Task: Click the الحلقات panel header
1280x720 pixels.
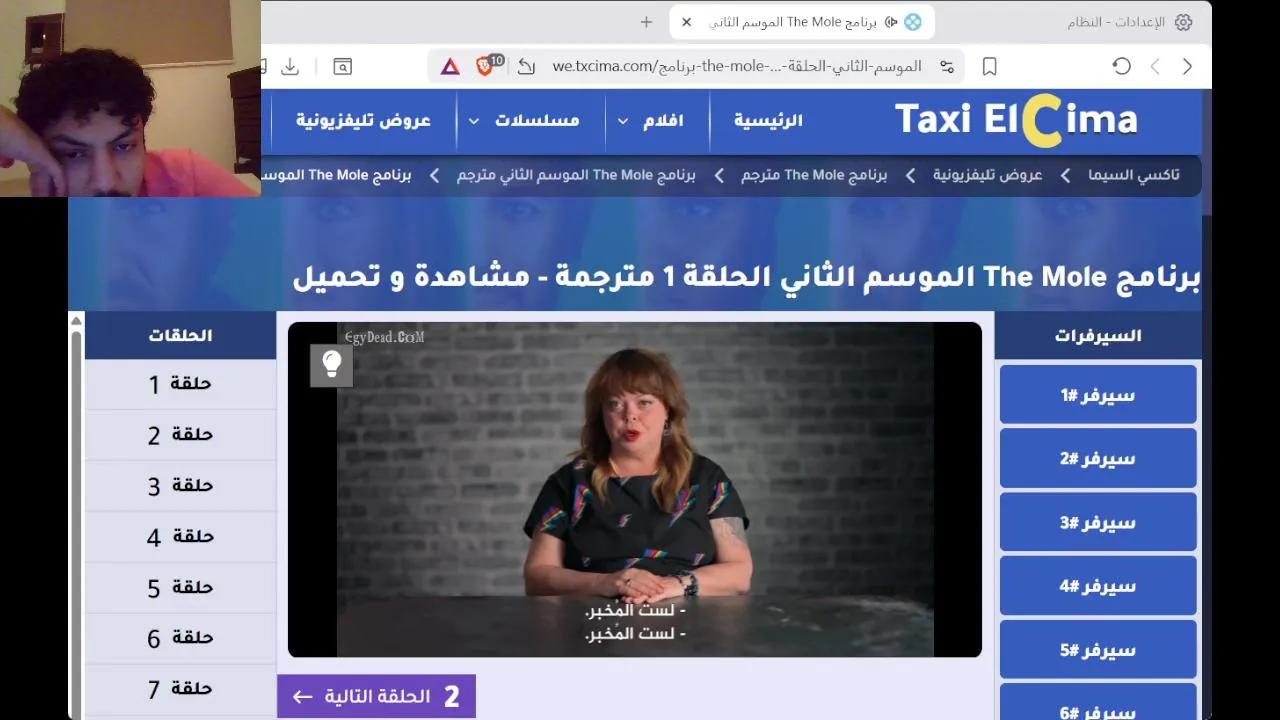Action: (180, 335)
